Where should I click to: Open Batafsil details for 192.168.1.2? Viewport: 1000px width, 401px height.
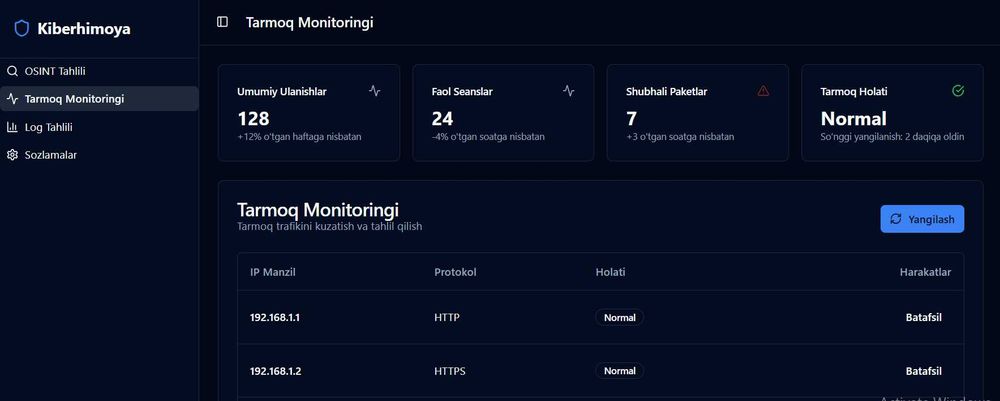(924, 371)
